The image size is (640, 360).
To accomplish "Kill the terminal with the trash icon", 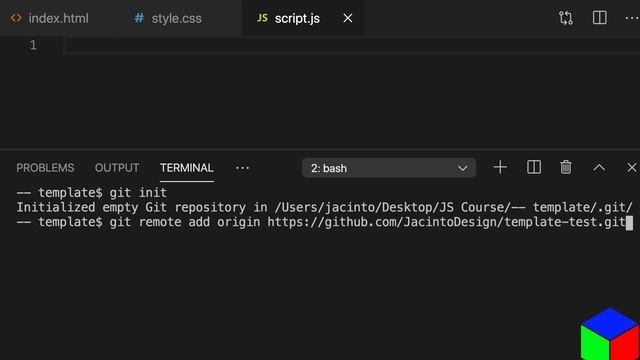I will [x=566, y=167].
